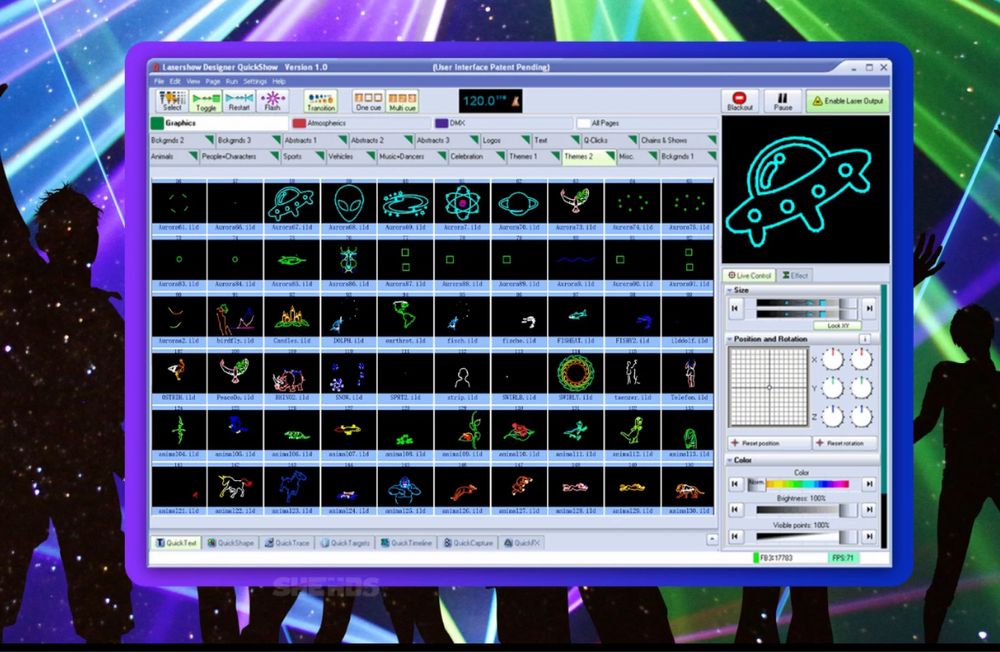Image resolution: width=1000 pixels, height=652 pixels.
Task: Click the Themes 2 tab green corner arrow
Action: click(x=610, y=156)
